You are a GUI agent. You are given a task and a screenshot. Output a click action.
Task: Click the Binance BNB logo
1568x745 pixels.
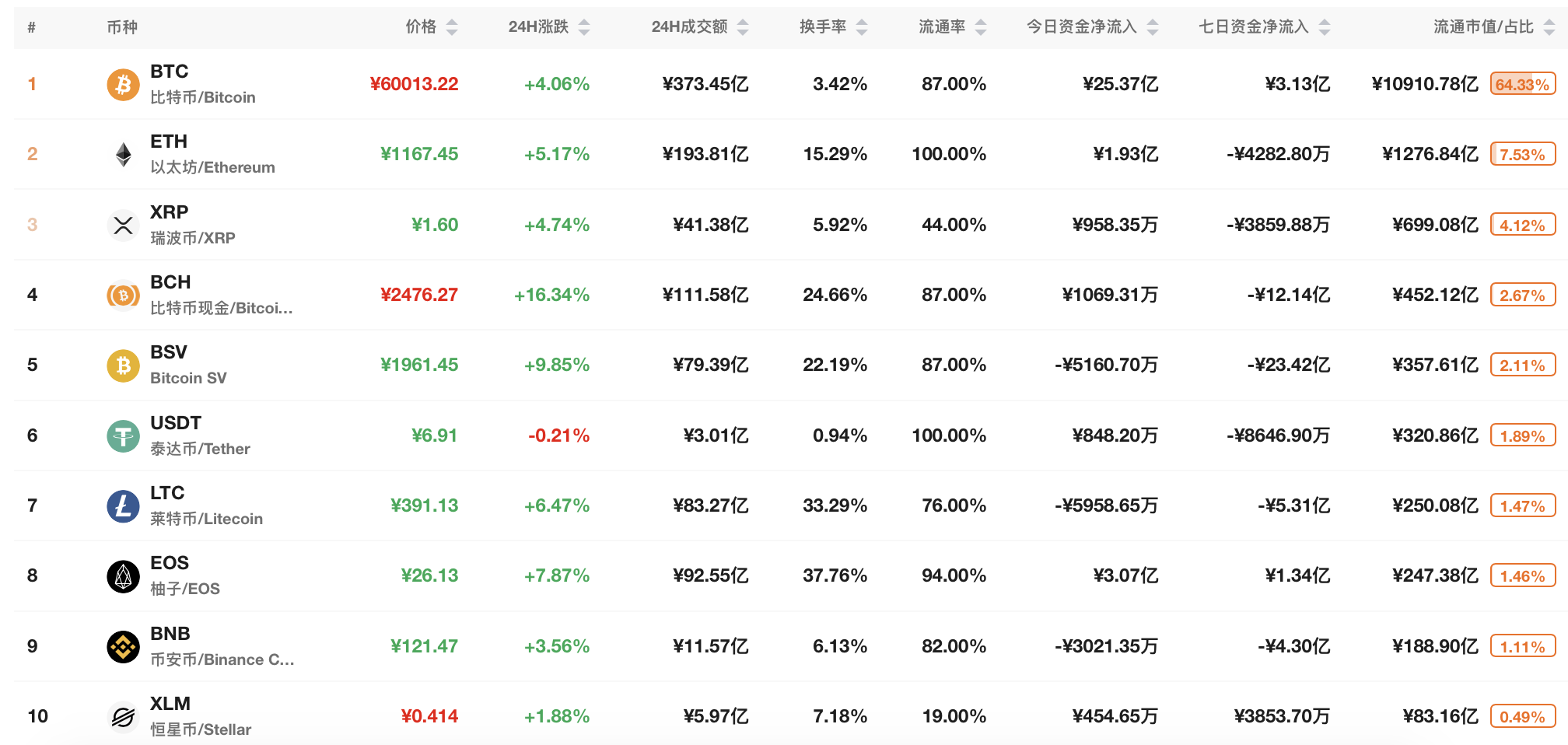coord(123,646)
